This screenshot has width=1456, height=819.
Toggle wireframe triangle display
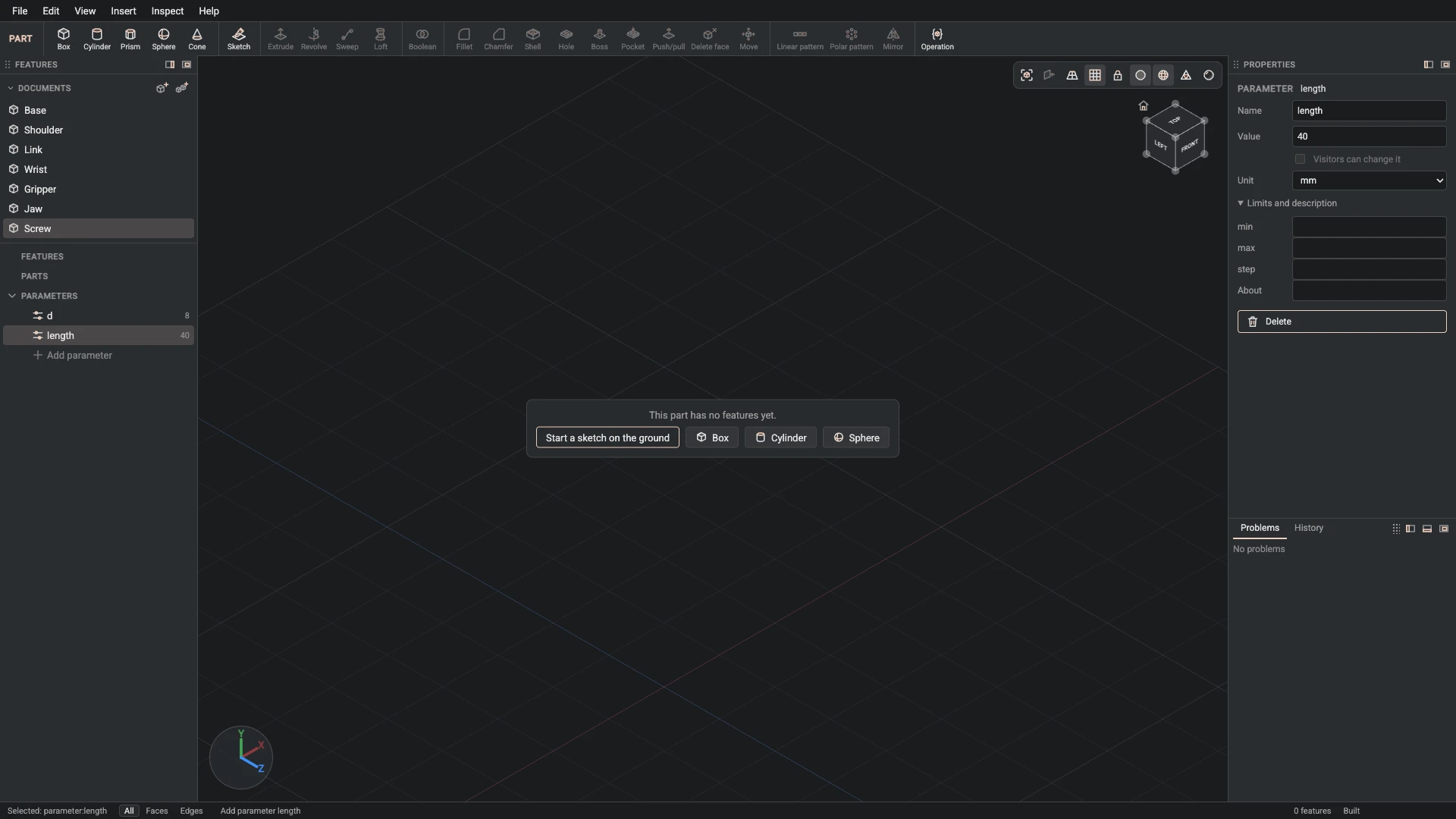[1186, 75]
